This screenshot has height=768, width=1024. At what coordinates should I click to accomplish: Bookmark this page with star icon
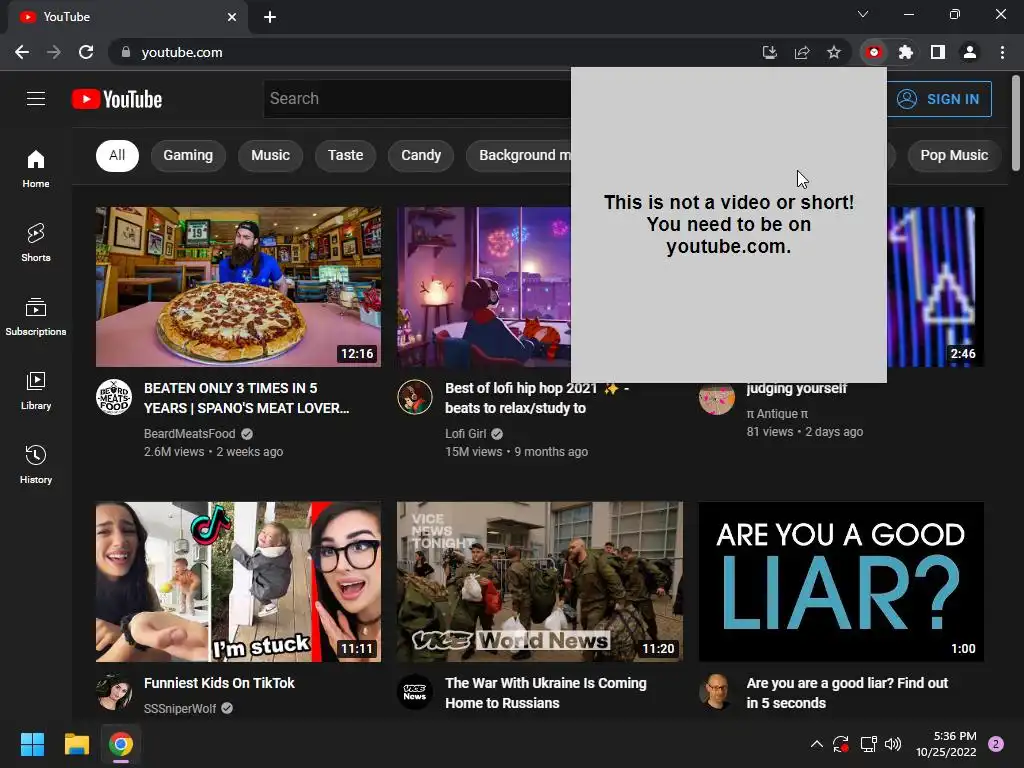(833, 52)
